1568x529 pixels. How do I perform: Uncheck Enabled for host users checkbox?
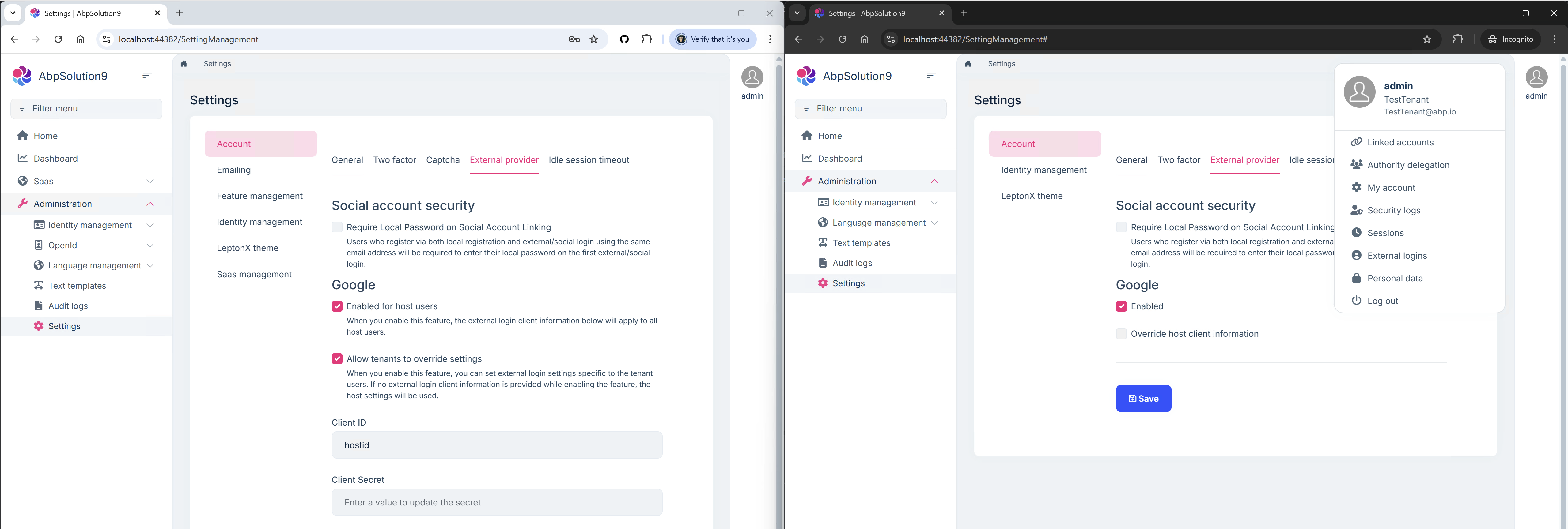(x=337, y=306)
